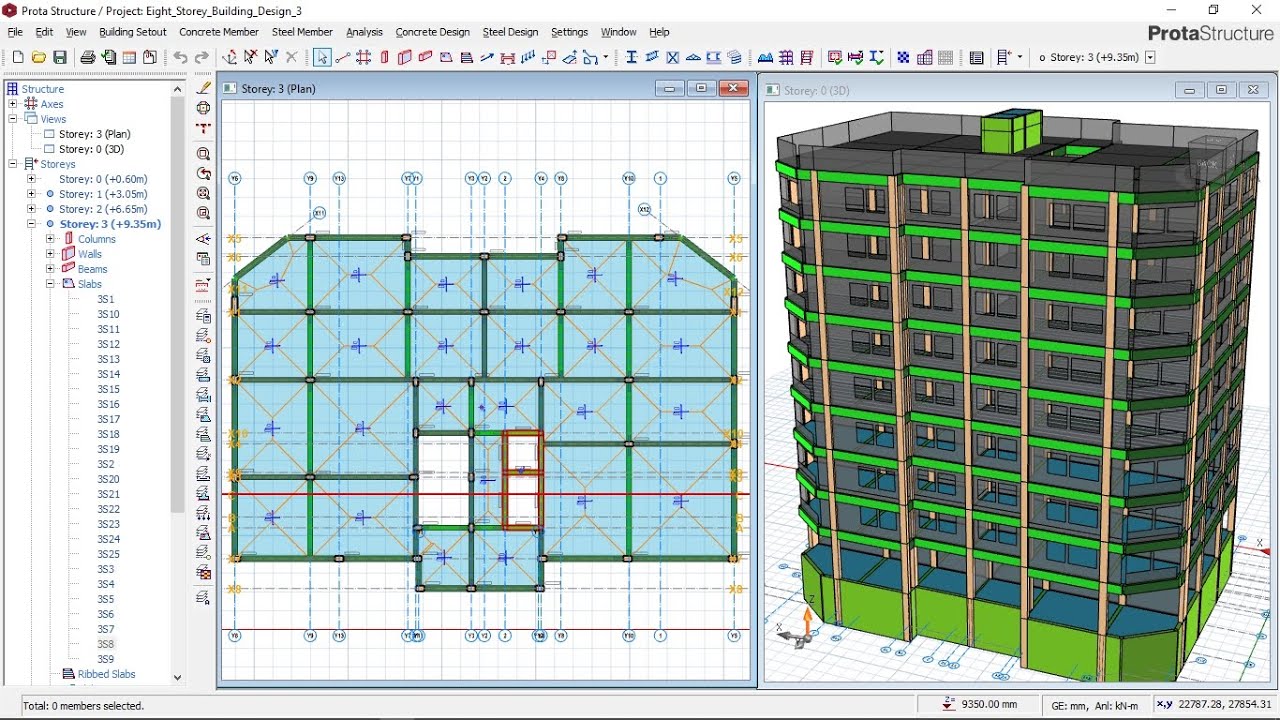
Task: Print using the printer toolbar icon
Action: click(x=88, y=58)
